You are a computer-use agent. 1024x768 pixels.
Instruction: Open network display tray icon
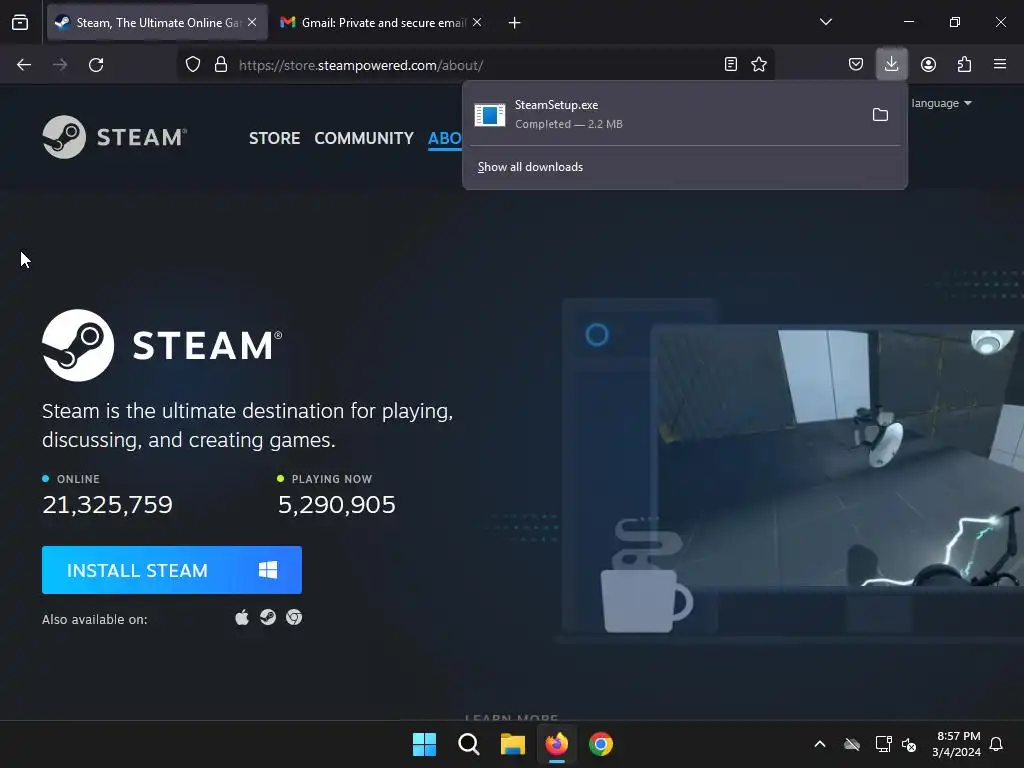click(883, 744)
